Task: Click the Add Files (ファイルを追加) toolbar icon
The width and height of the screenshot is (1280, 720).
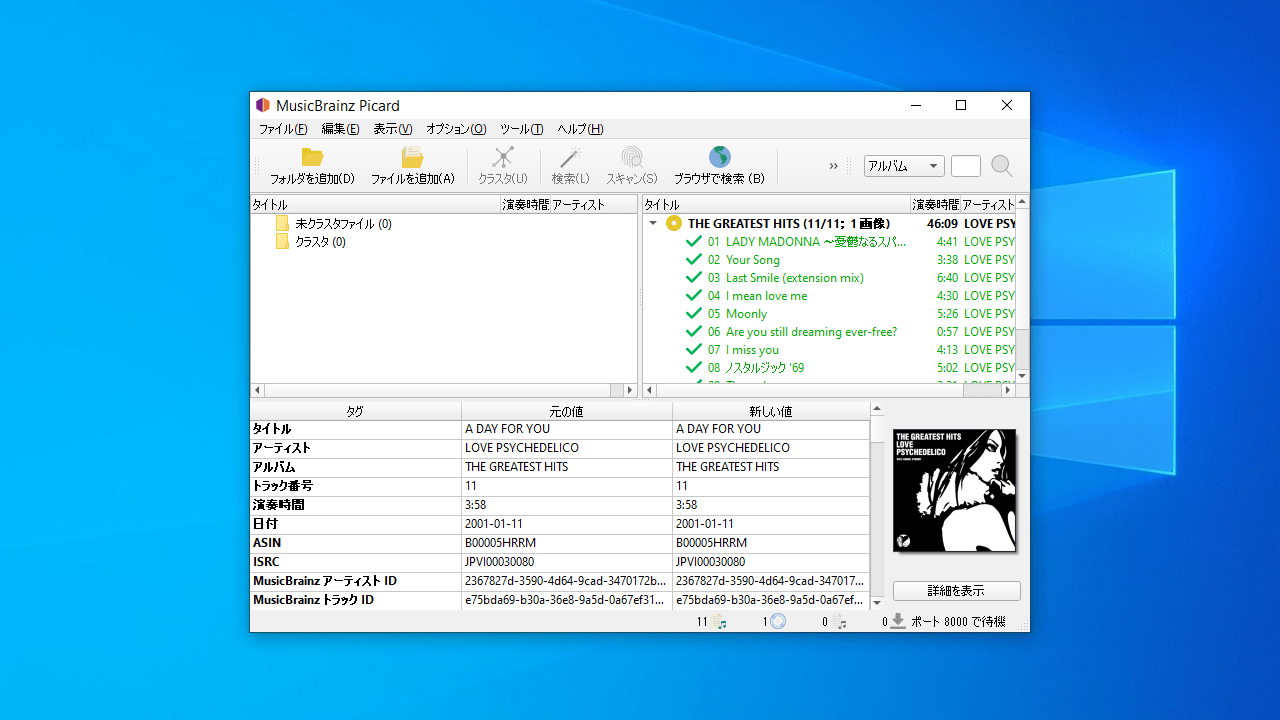Action: pyautogui.click(x=412, y=157)
